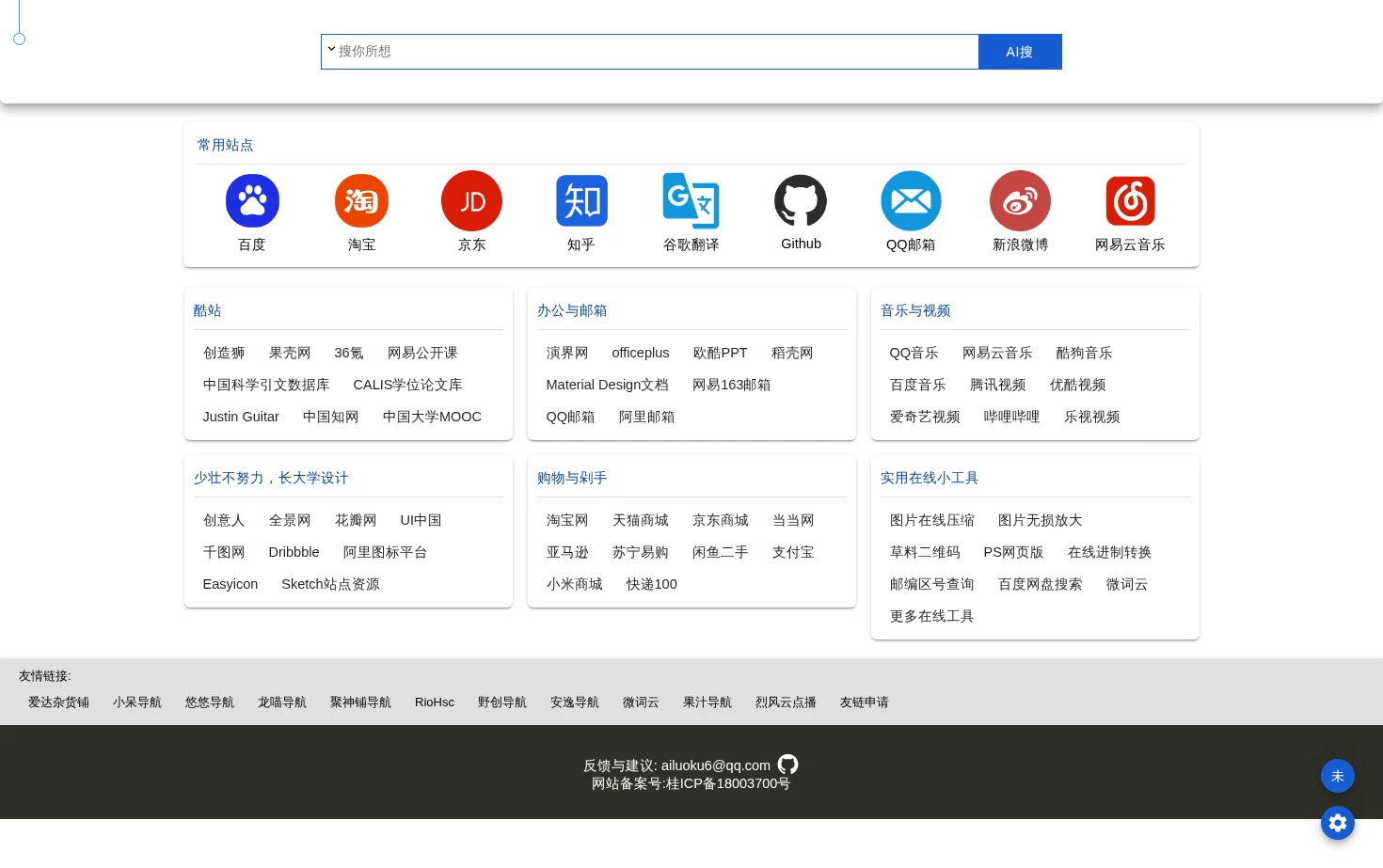Open CALIS学位论文库 link
This screenshot has height=868, width=1383.
coord(407,385)
